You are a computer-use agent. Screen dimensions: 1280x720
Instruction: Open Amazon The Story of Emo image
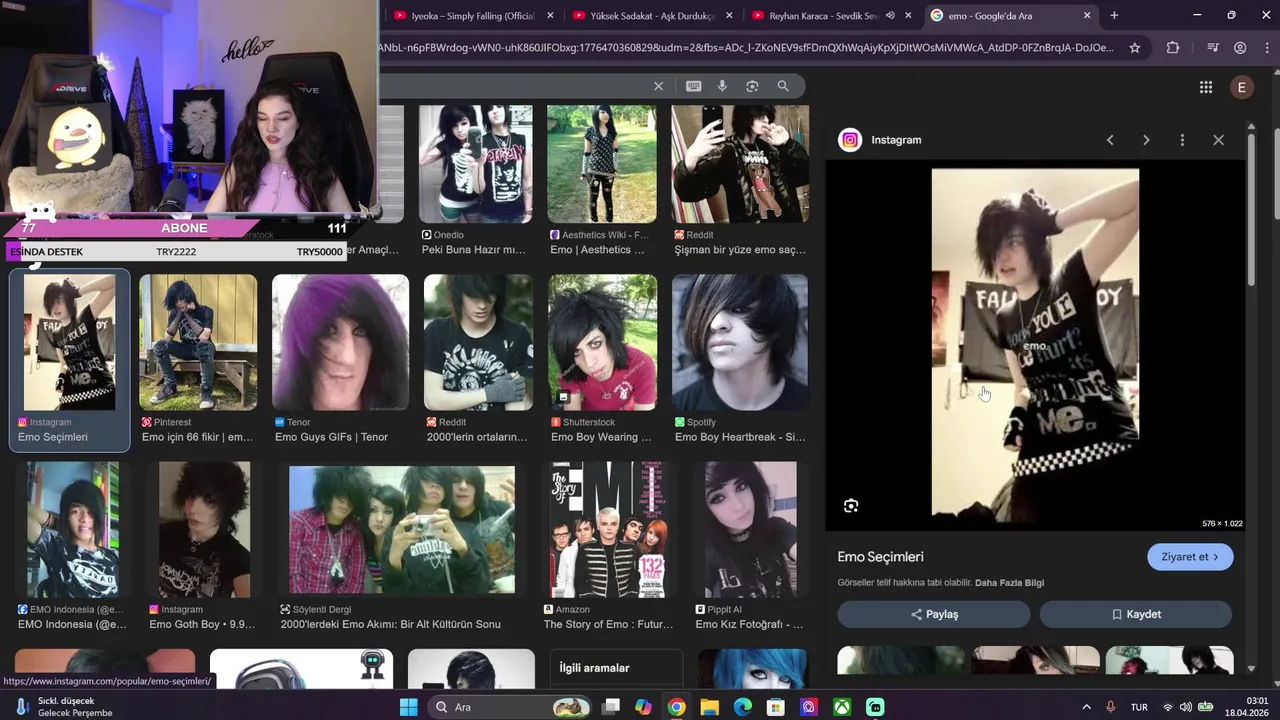[x=608, y=530]
